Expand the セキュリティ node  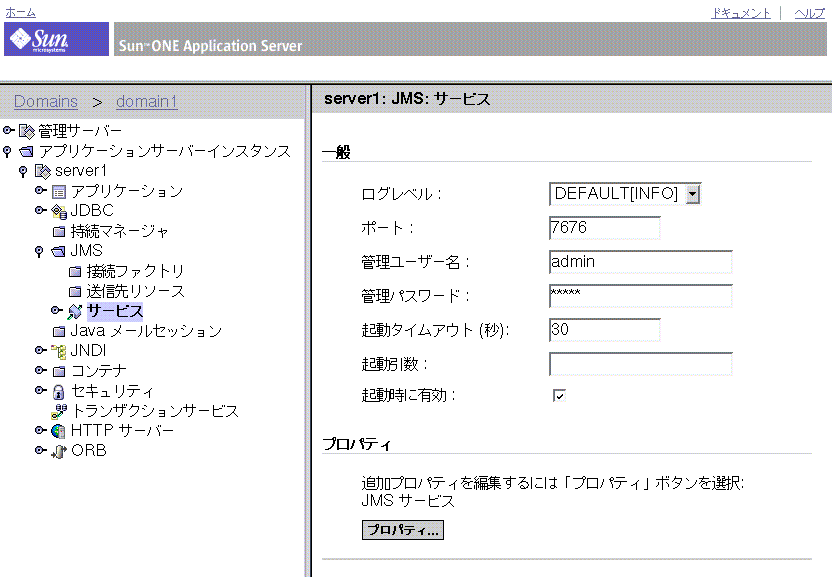[x=40, y=391]
